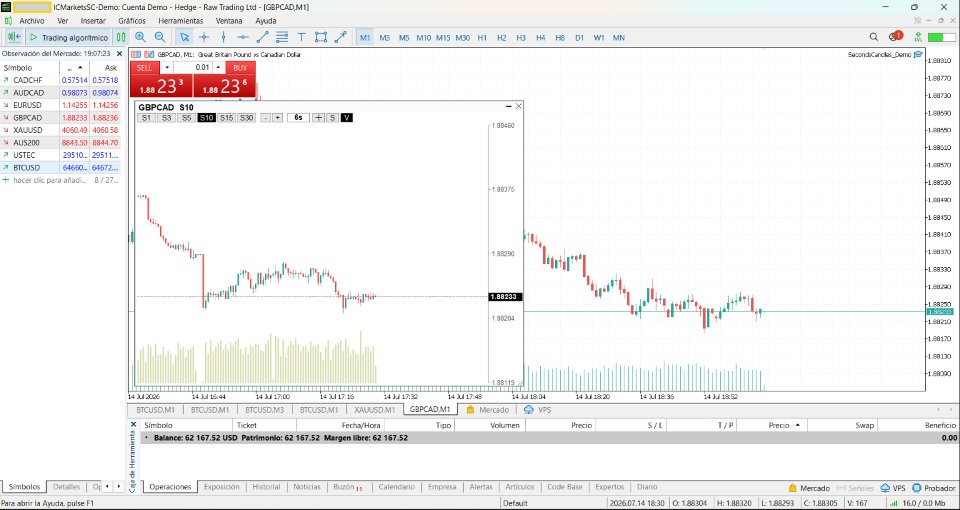This screenshot has height=510, width=960.
Task: Toggle the S button in seconds panel
Action: tap(332, 118)
